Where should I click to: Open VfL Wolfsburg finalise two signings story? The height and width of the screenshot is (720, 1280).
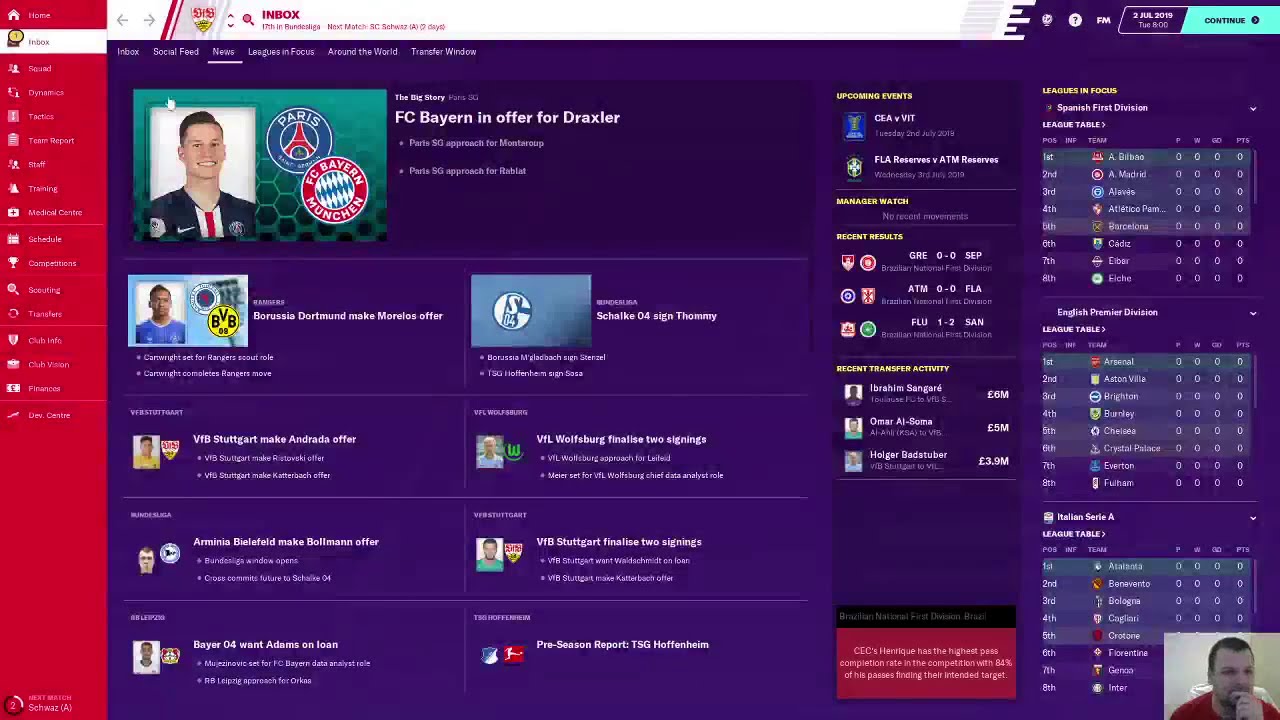pos(621,439)
